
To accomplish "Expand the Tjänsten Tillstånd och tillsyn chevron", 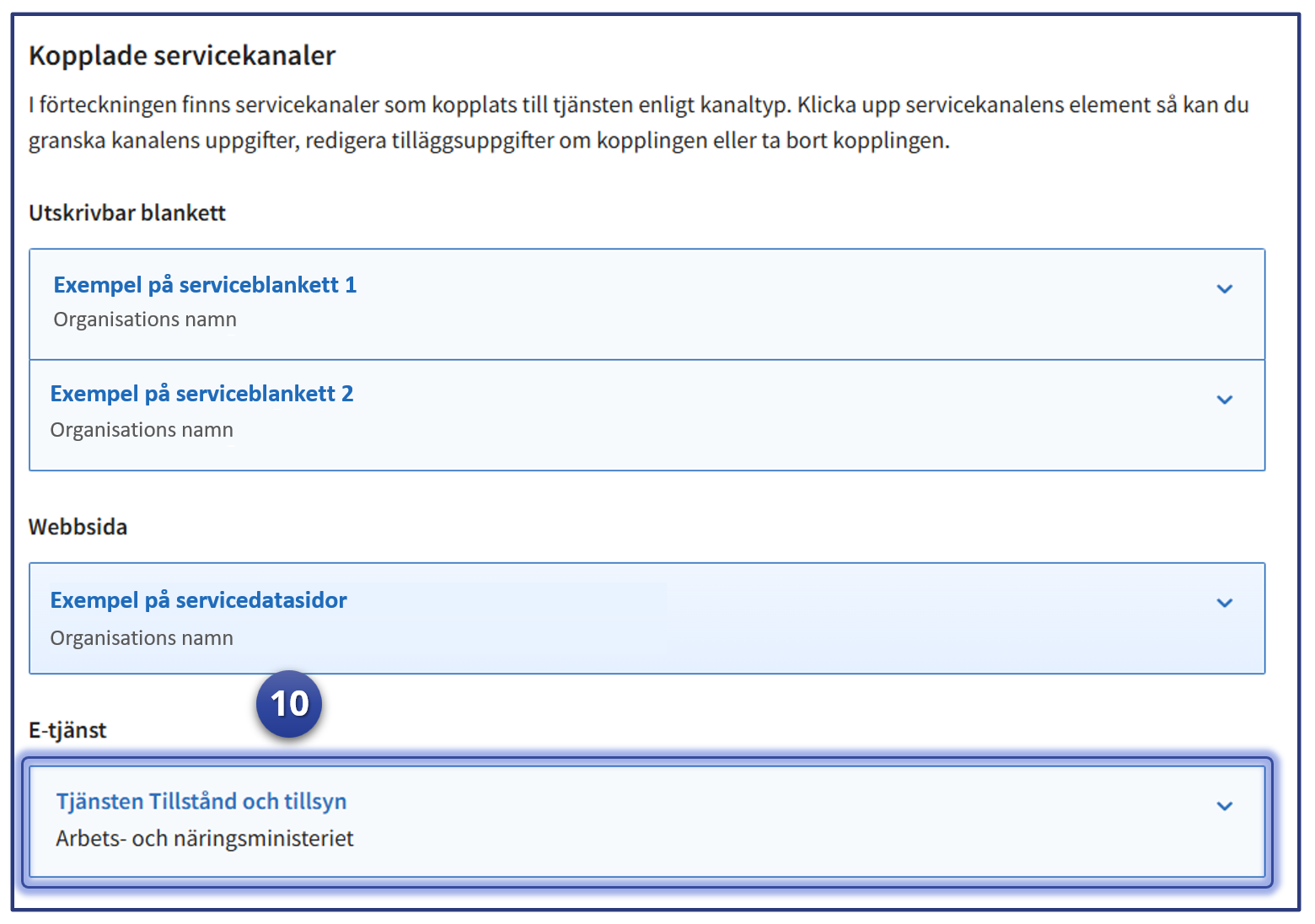I will point(1224,806).
